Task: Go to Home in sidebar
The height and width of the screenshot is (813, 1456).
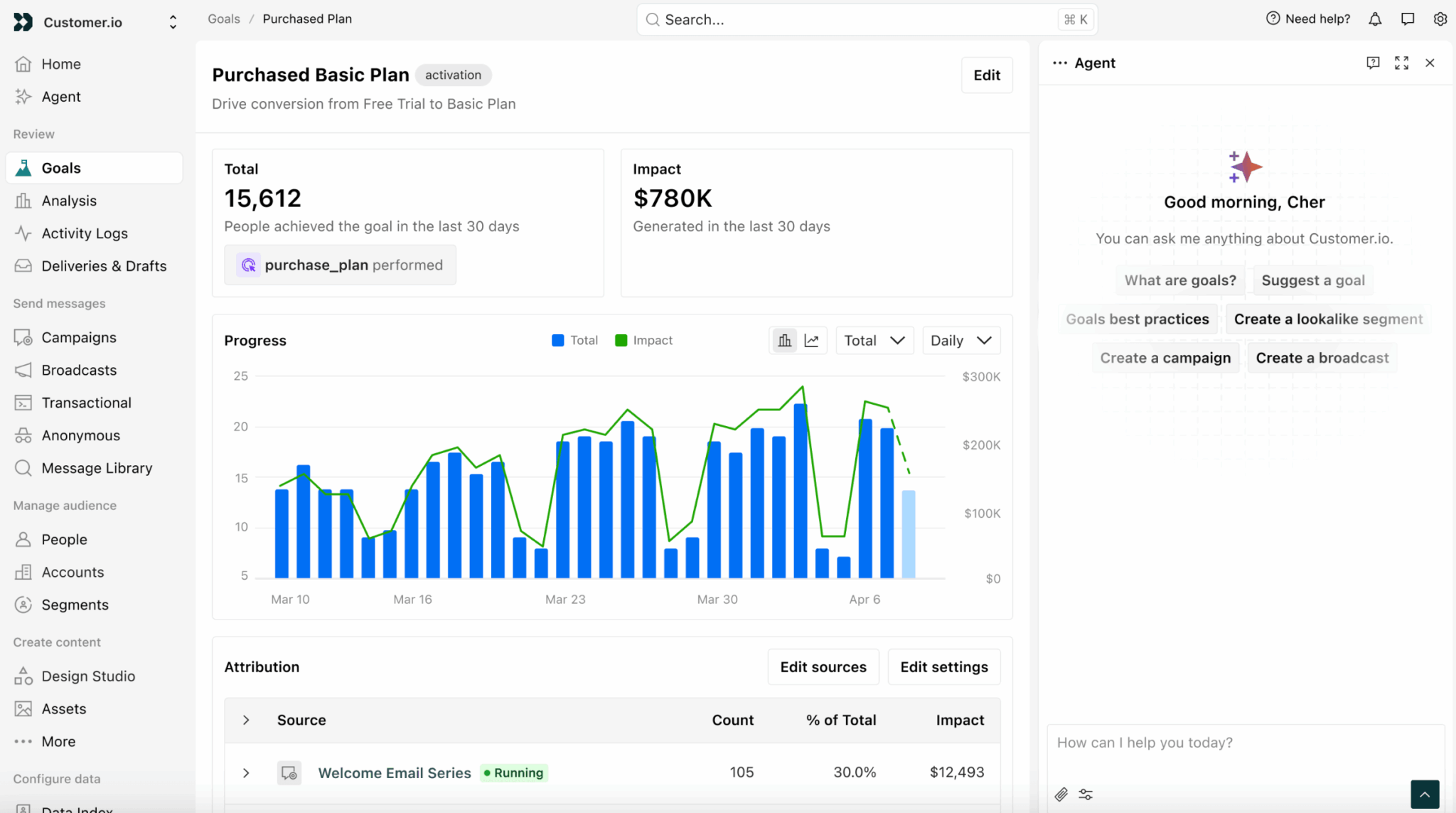Action: click(x=94, y=64)
